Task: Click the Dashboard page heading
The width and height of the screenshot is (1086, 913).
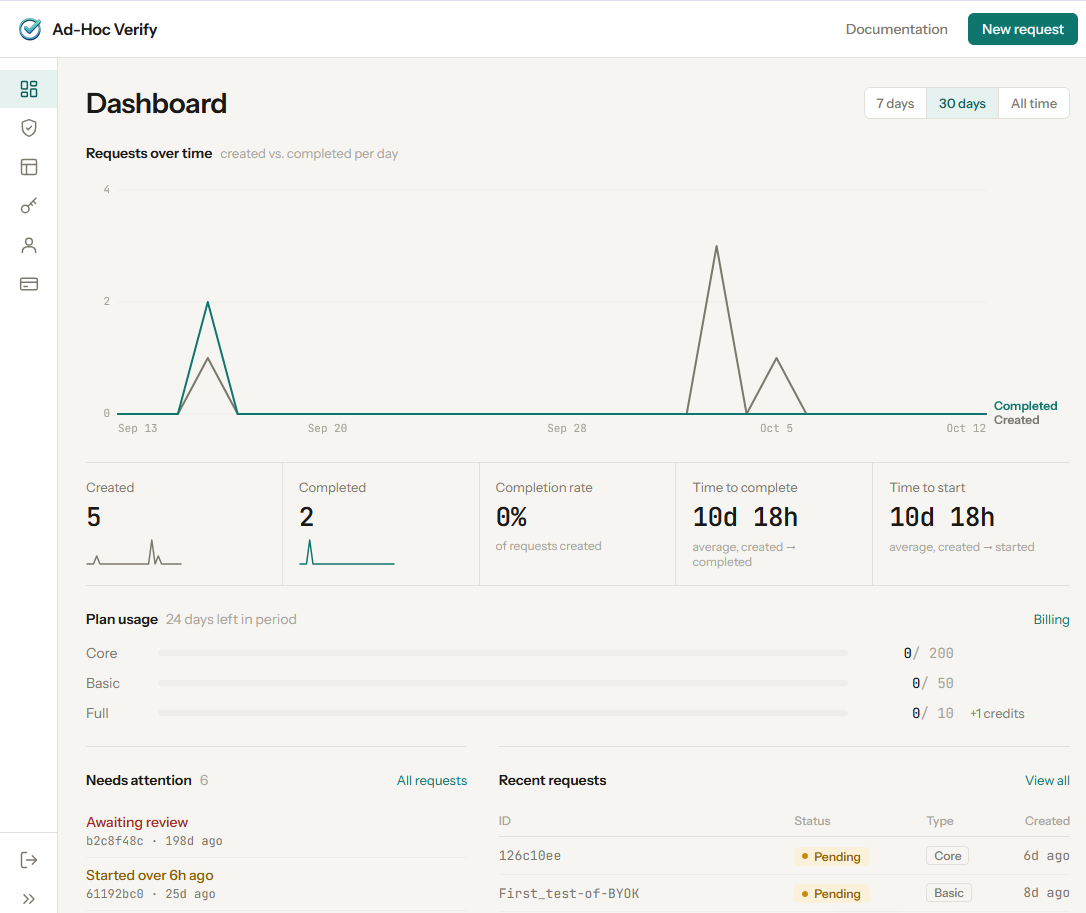Action: click(x=157, y=103)
